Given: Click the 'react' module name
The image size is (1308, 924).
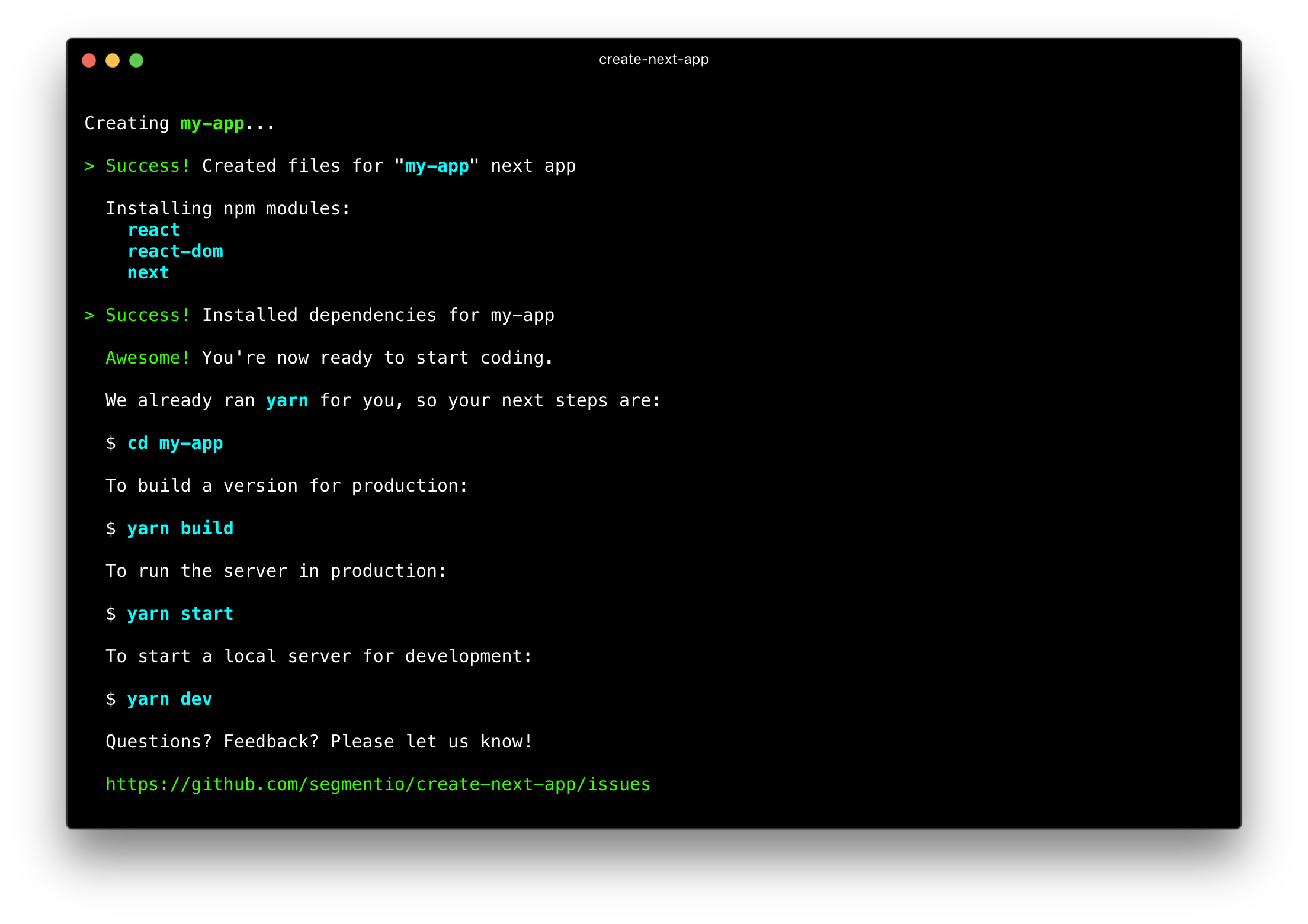Looking at the screenshot, I should tap(153, 230).
